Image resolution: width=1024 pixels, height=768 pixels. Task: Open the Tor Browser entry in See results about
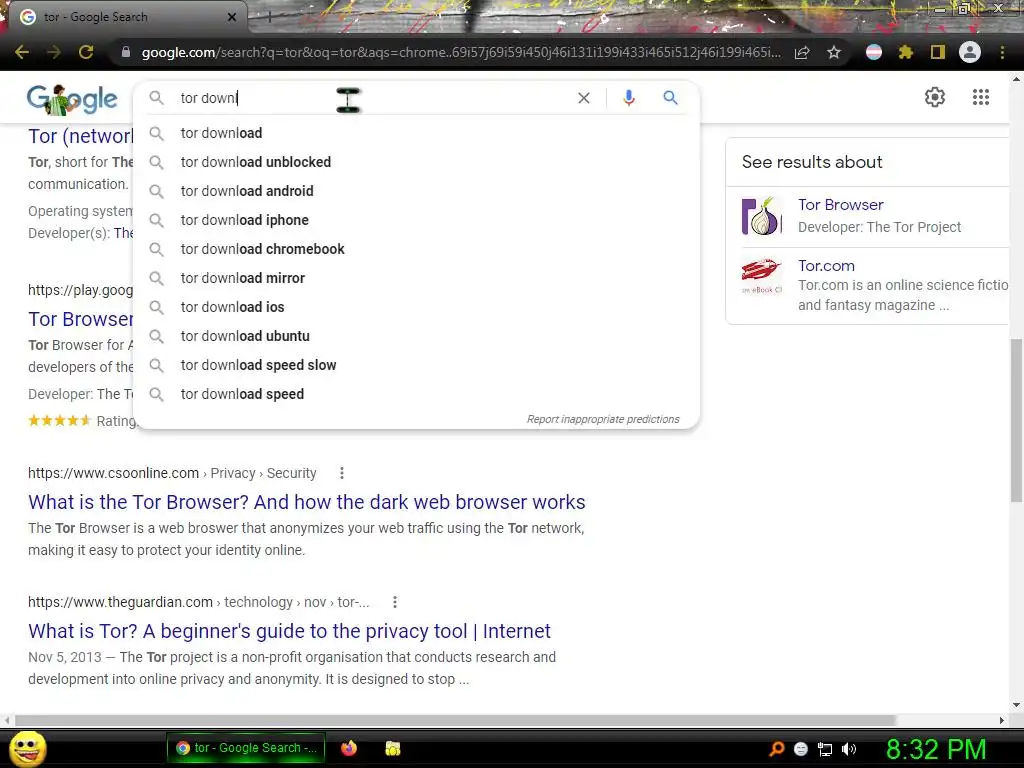(x=840, y=205)
